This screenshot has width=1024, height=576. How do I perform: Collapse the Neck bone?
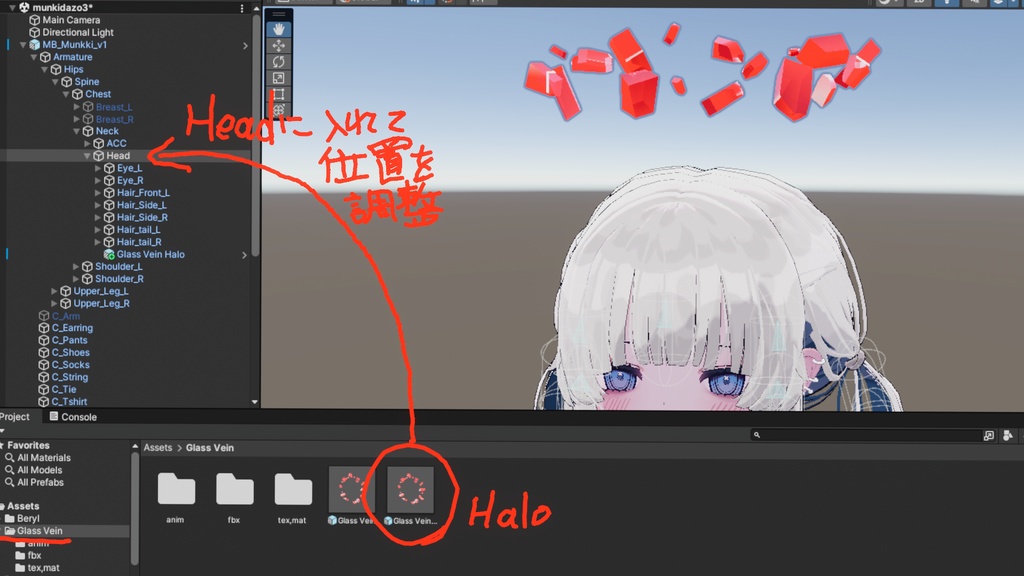[x=77, y=131]
